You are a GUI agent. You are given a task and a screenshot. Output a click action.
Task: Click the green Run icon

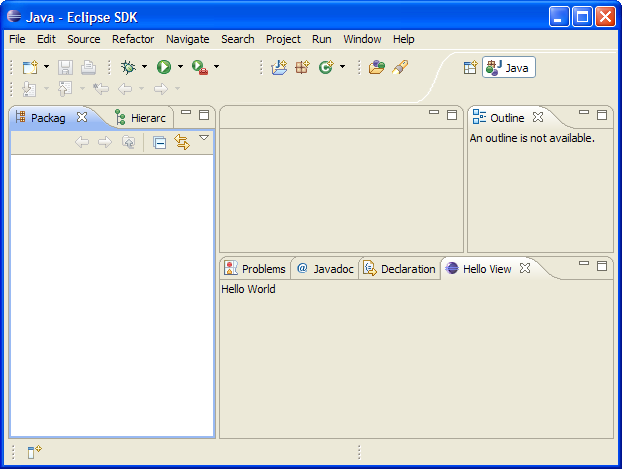pos(163,67)
